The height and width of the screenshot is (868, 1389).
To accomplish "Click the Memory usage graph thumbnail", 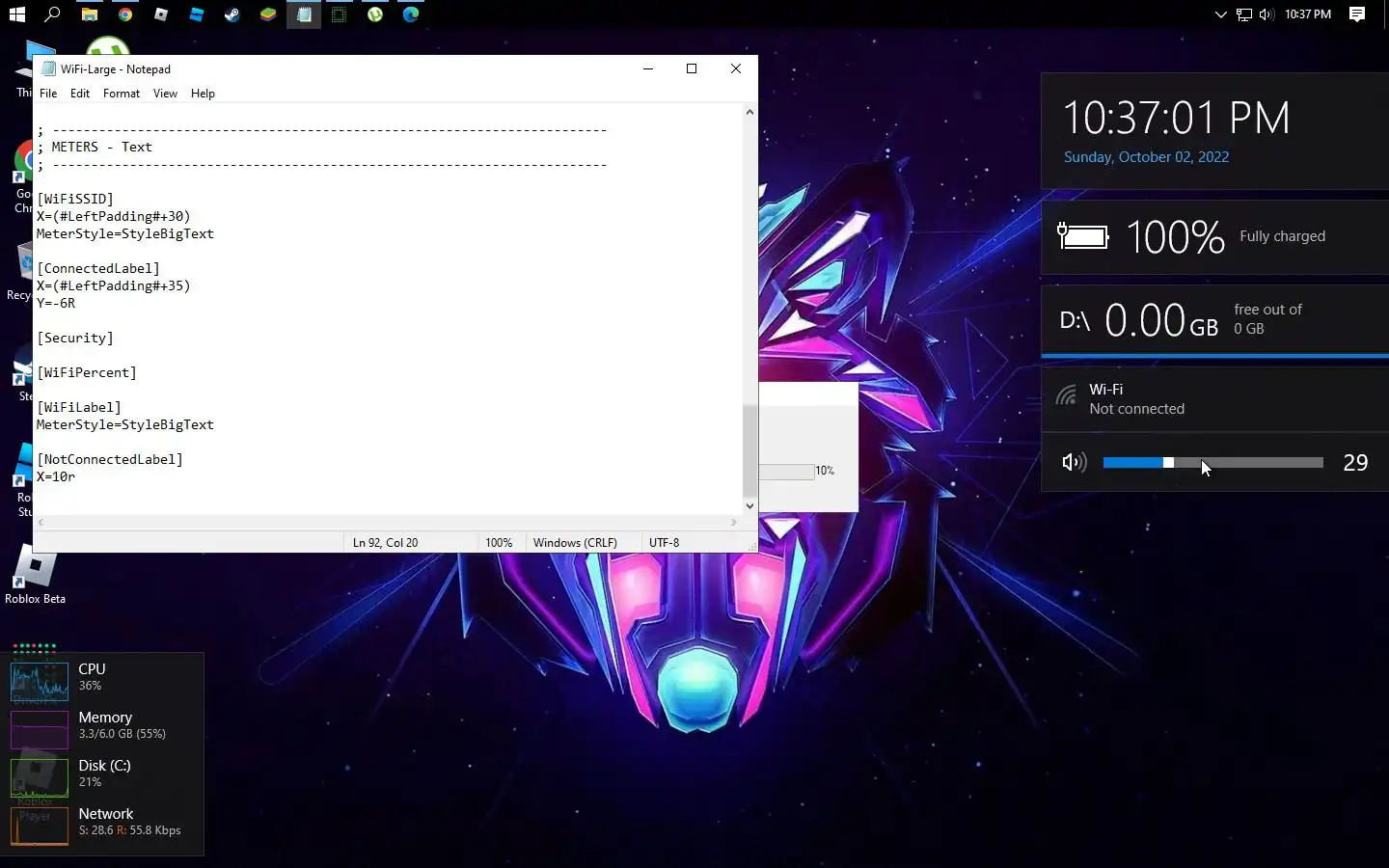I will 40,729.
